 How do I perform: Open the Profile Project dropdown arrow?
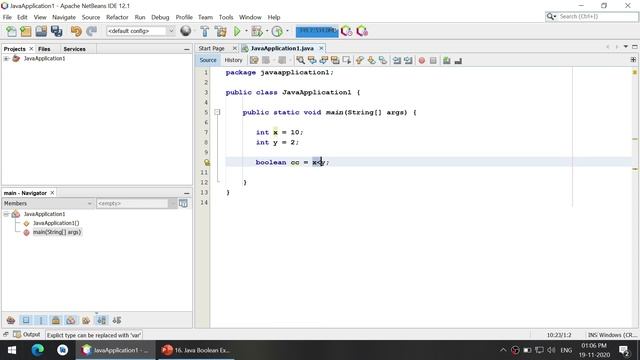[x=287, y=31]
